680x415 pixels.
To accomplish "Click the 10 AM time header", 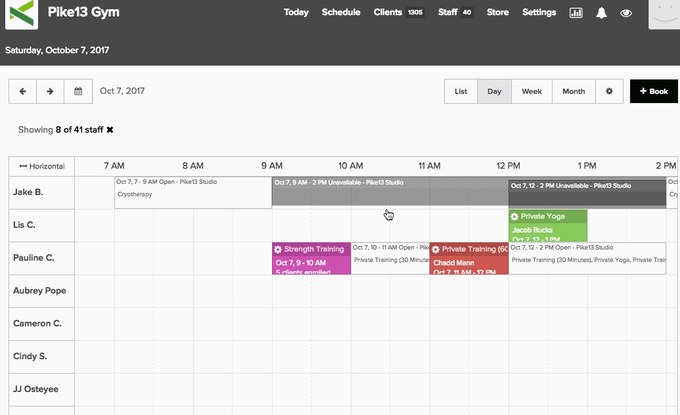I will pyautogui.click(x=350, y=166).
